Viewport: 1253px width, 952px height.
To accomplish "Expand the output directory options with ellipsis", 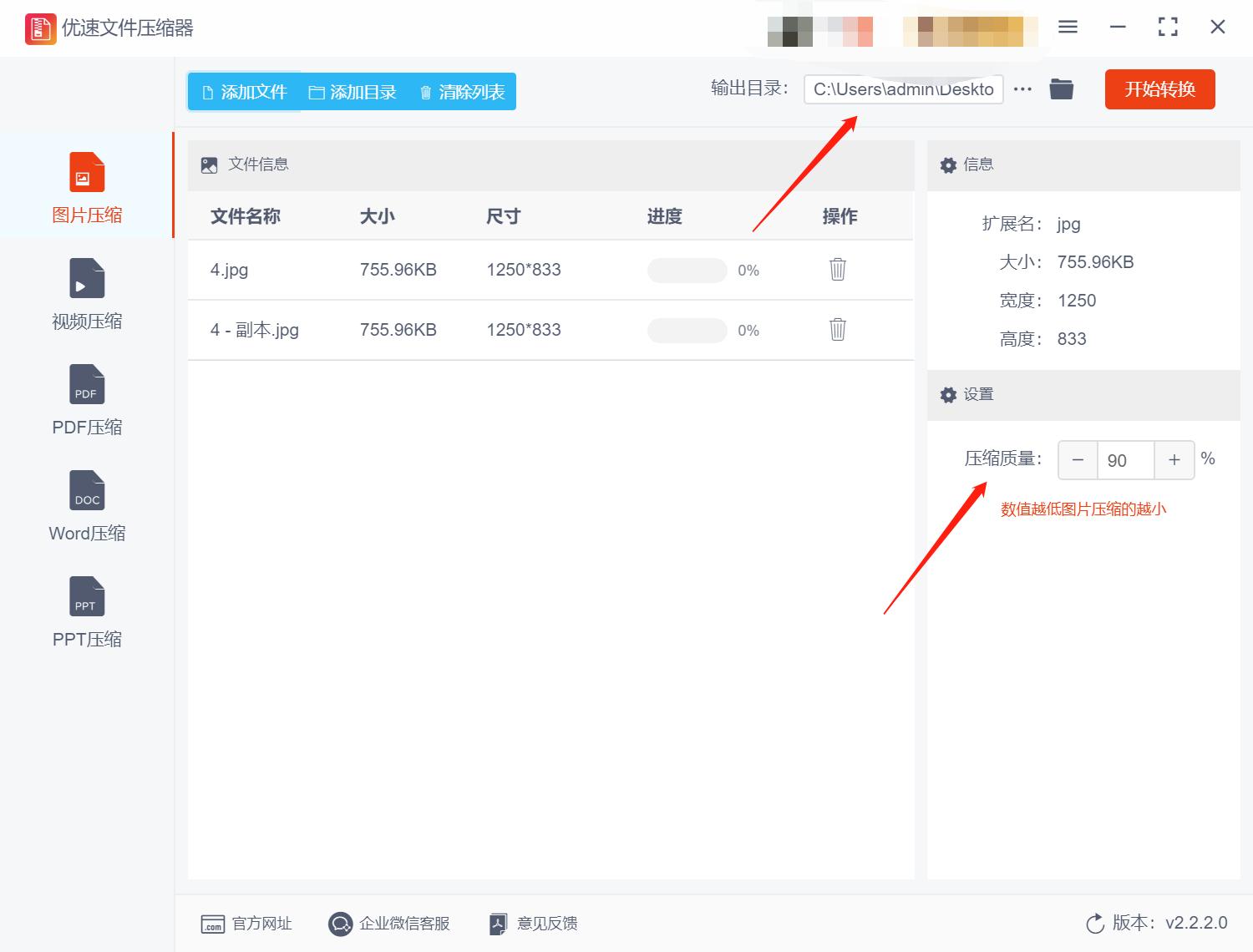I will click(1022, 89).
